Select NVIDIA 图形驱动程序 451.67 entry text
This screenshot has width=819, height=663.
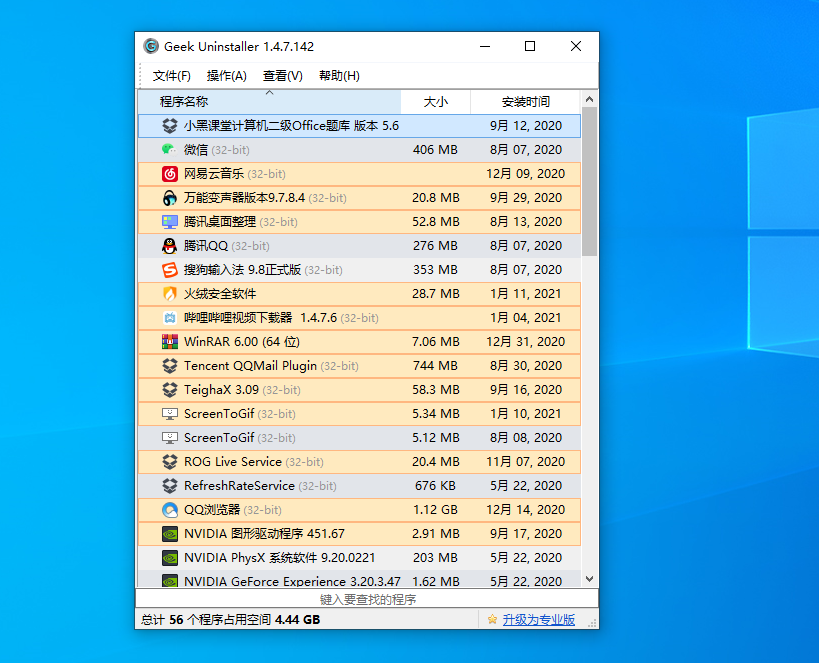point(264,534)
